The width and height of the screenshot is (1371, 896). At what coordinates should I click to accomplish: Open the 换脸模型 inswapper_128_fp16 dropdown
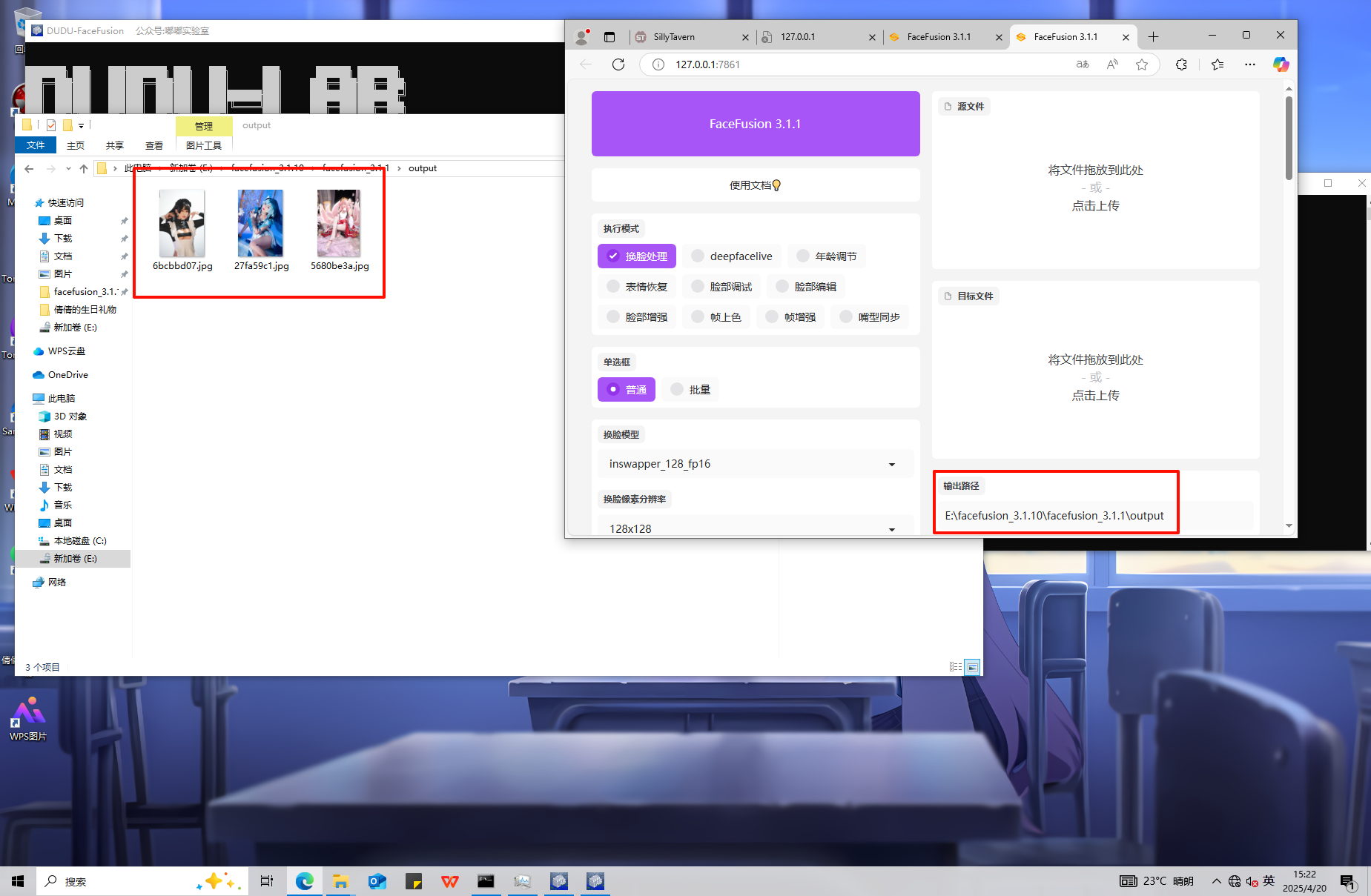[x=756, y=464]
